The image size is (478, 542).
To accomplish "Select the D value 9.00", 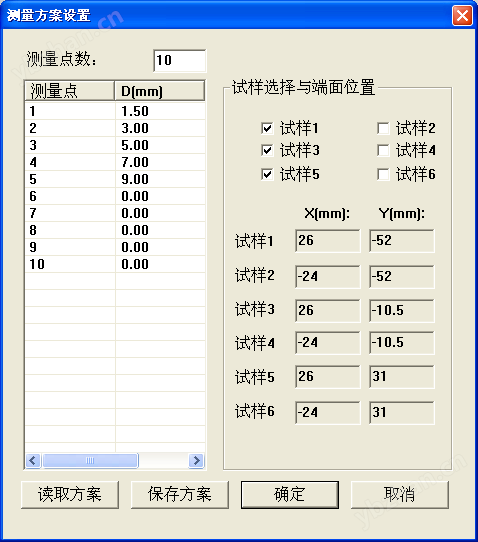I will tap(135, 179).
